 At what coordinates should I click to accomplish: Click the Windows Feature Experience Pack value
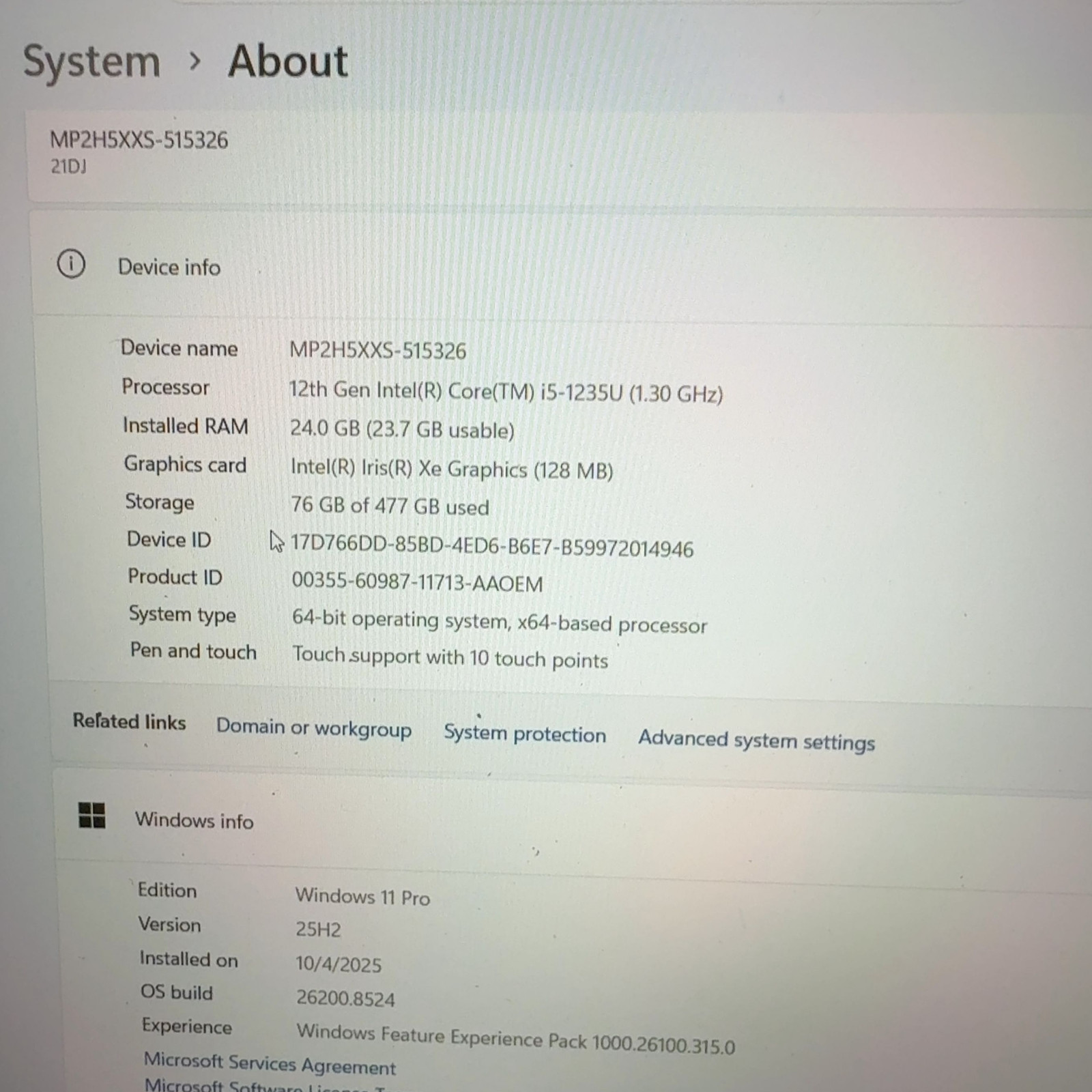(x=516, y=1039)
